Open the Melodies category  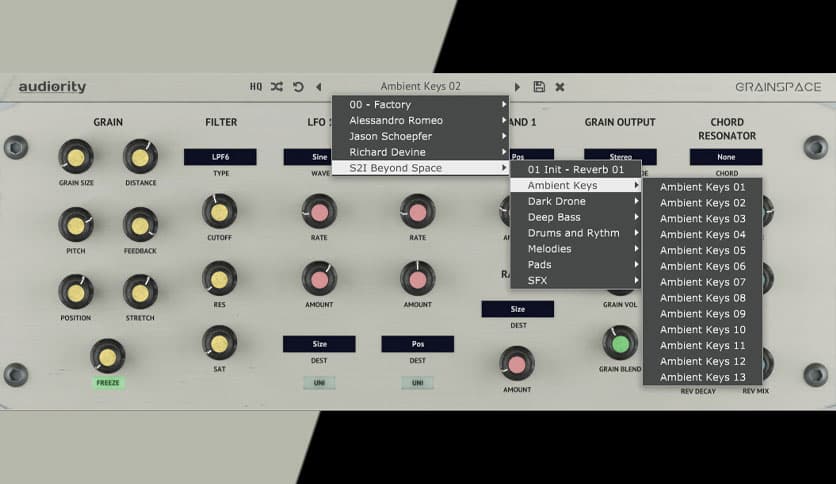tap(576, 249)
